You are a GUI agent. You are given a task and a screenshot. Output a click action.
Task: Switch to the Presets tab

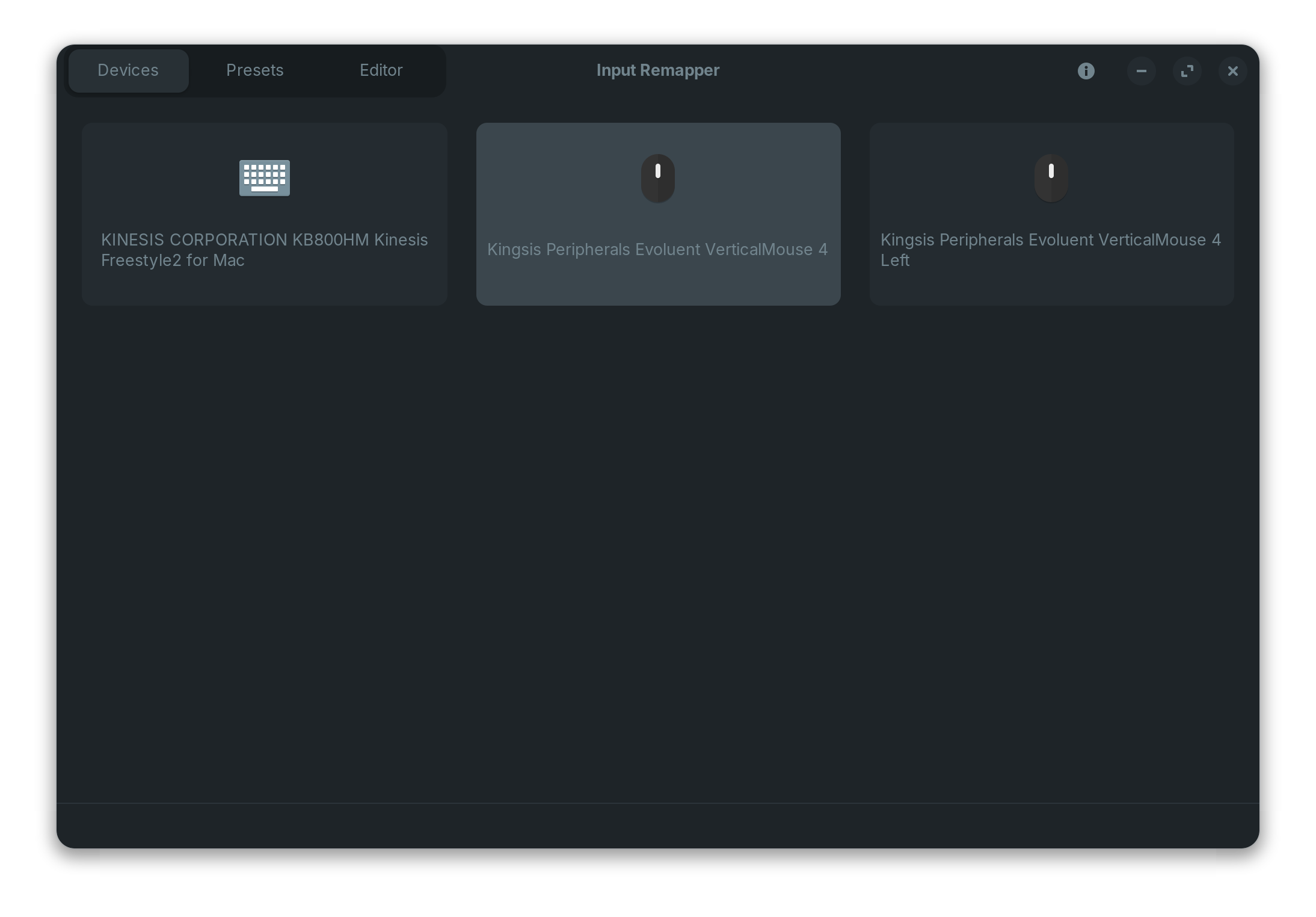click(254, 70)
